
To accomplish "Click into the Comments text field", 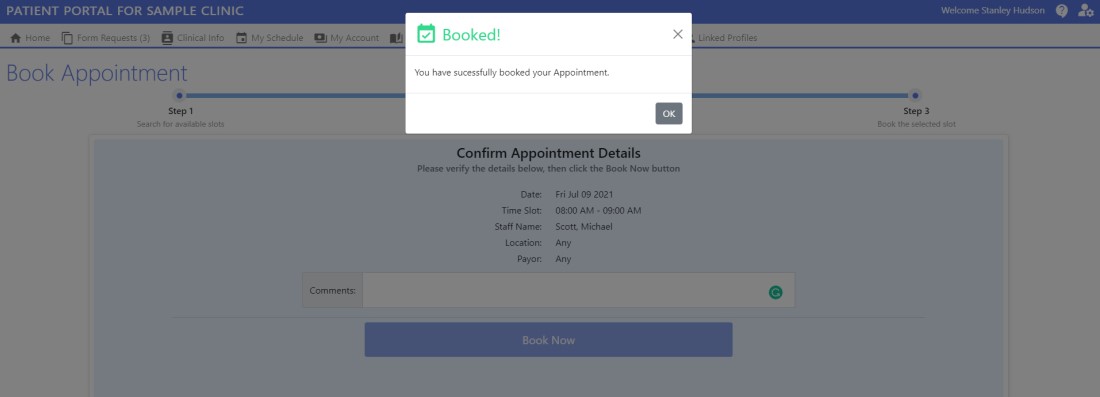I will click(578, 290).
